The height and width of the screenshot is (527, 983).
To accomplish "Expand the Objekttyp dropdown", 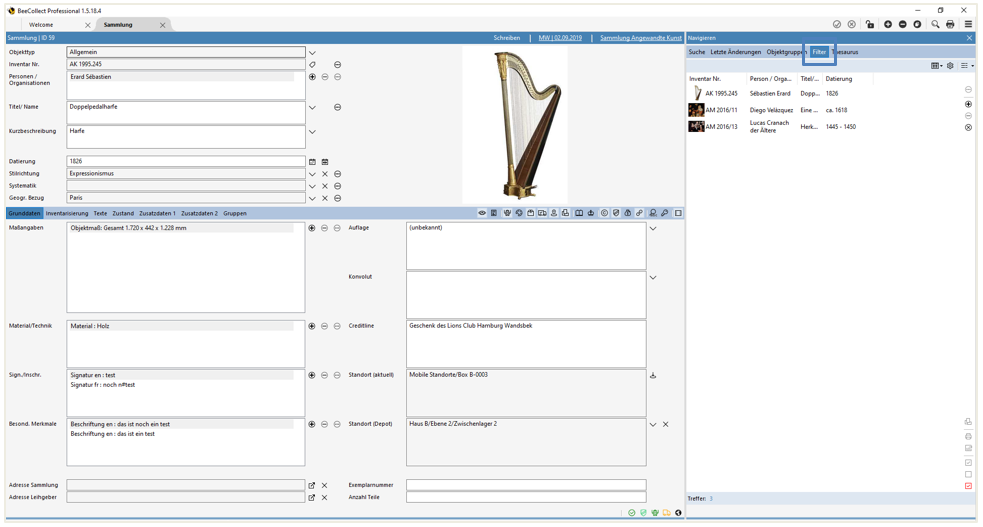I will 312,53.
